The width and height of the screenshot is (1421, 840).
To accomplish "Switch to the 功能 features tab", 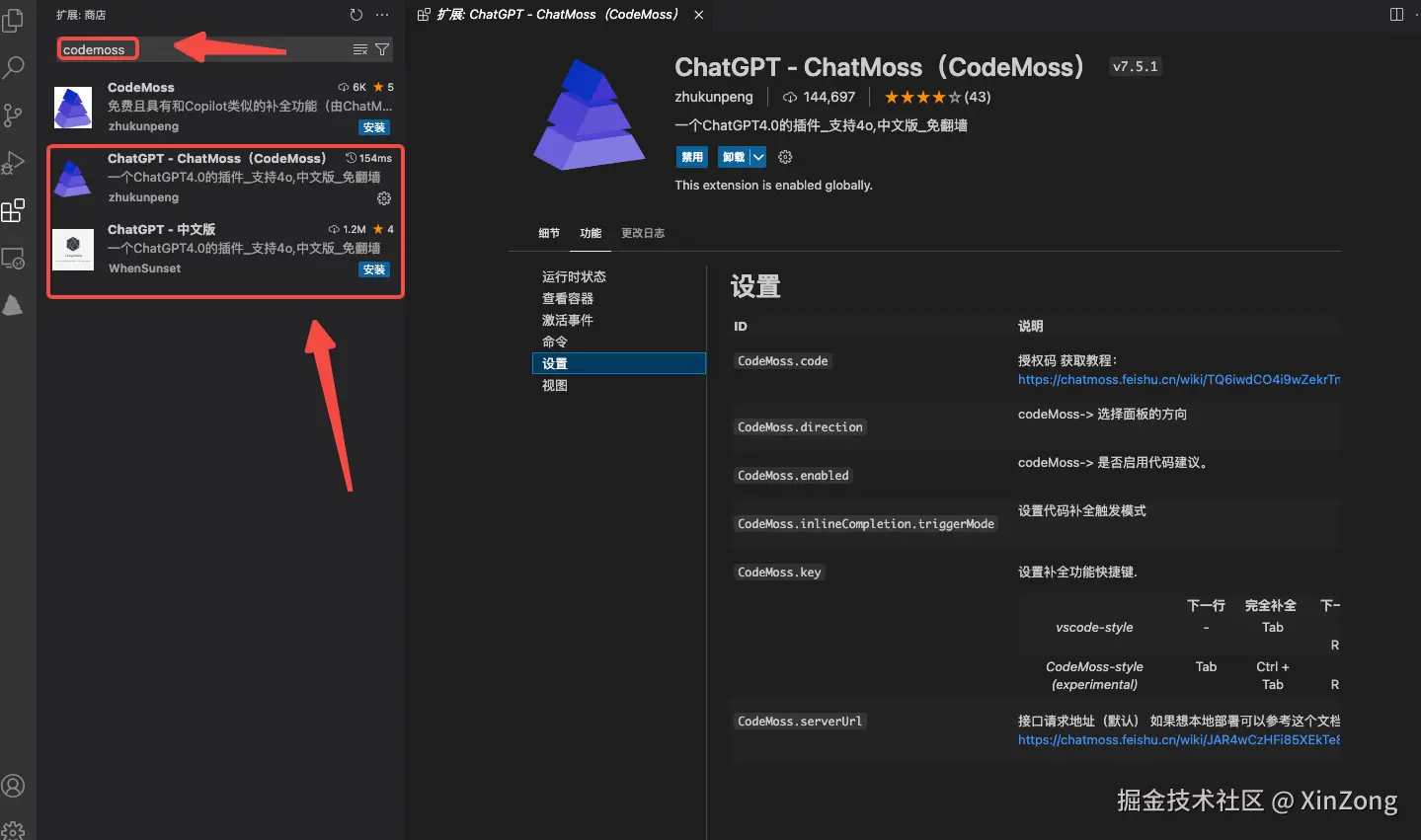I will (591, 233).
